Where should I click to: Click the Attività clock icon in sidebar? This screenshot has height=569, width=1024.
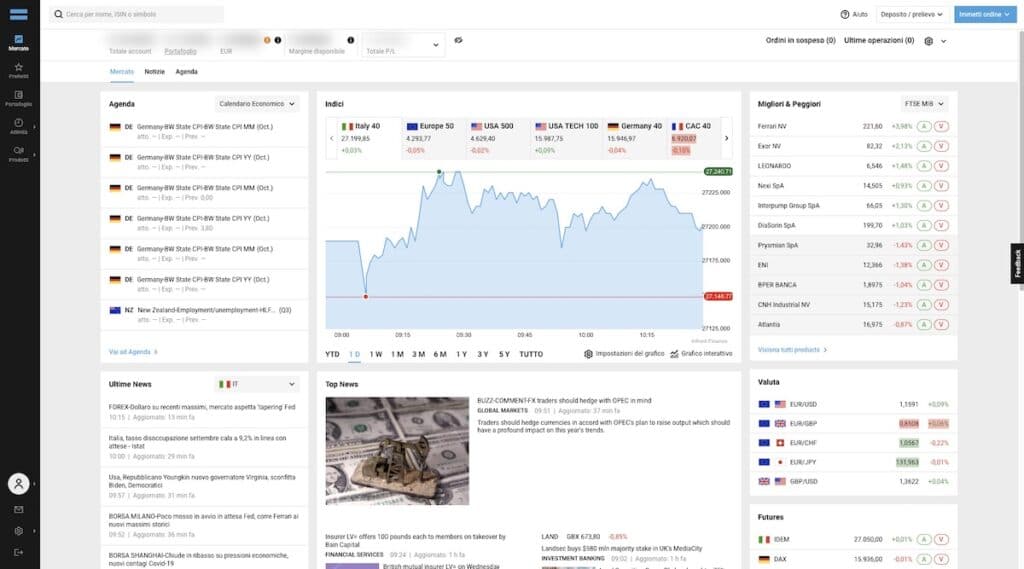pyautogui.click(x=19, y=124)
